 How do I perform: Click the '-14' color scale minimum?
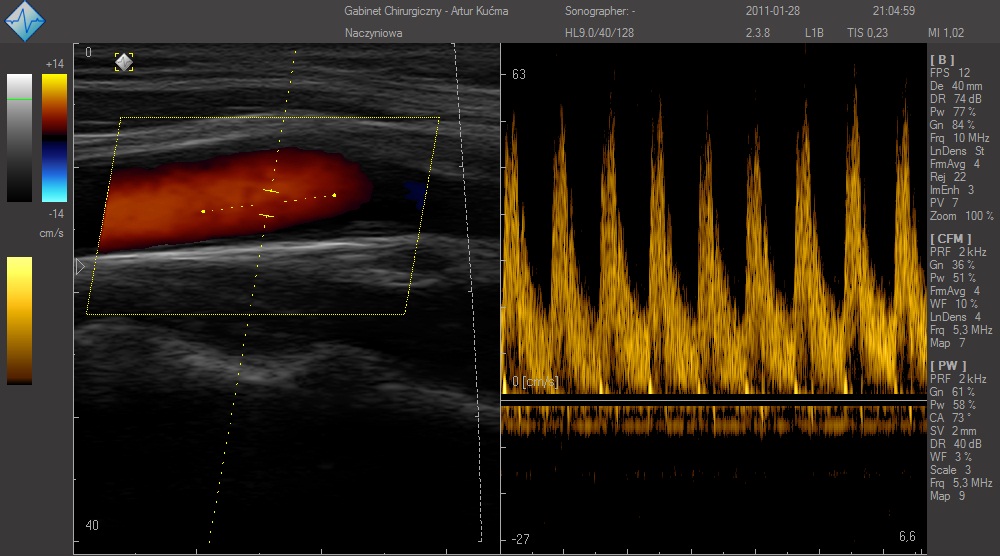56,214
